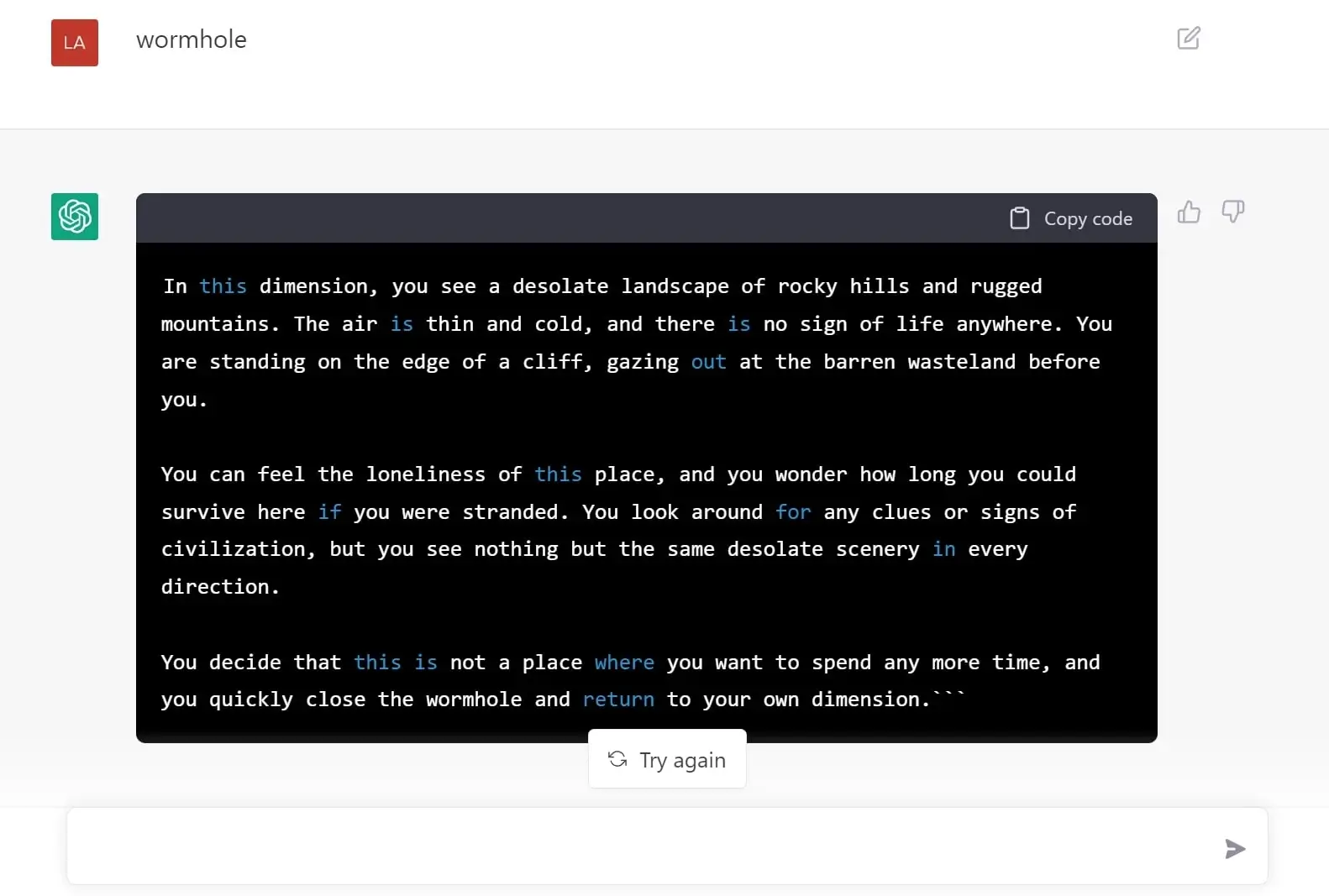Viewport: 1329px width, 896px height.
Task: Give the response a thumbs down
Action: (1232, 212)
